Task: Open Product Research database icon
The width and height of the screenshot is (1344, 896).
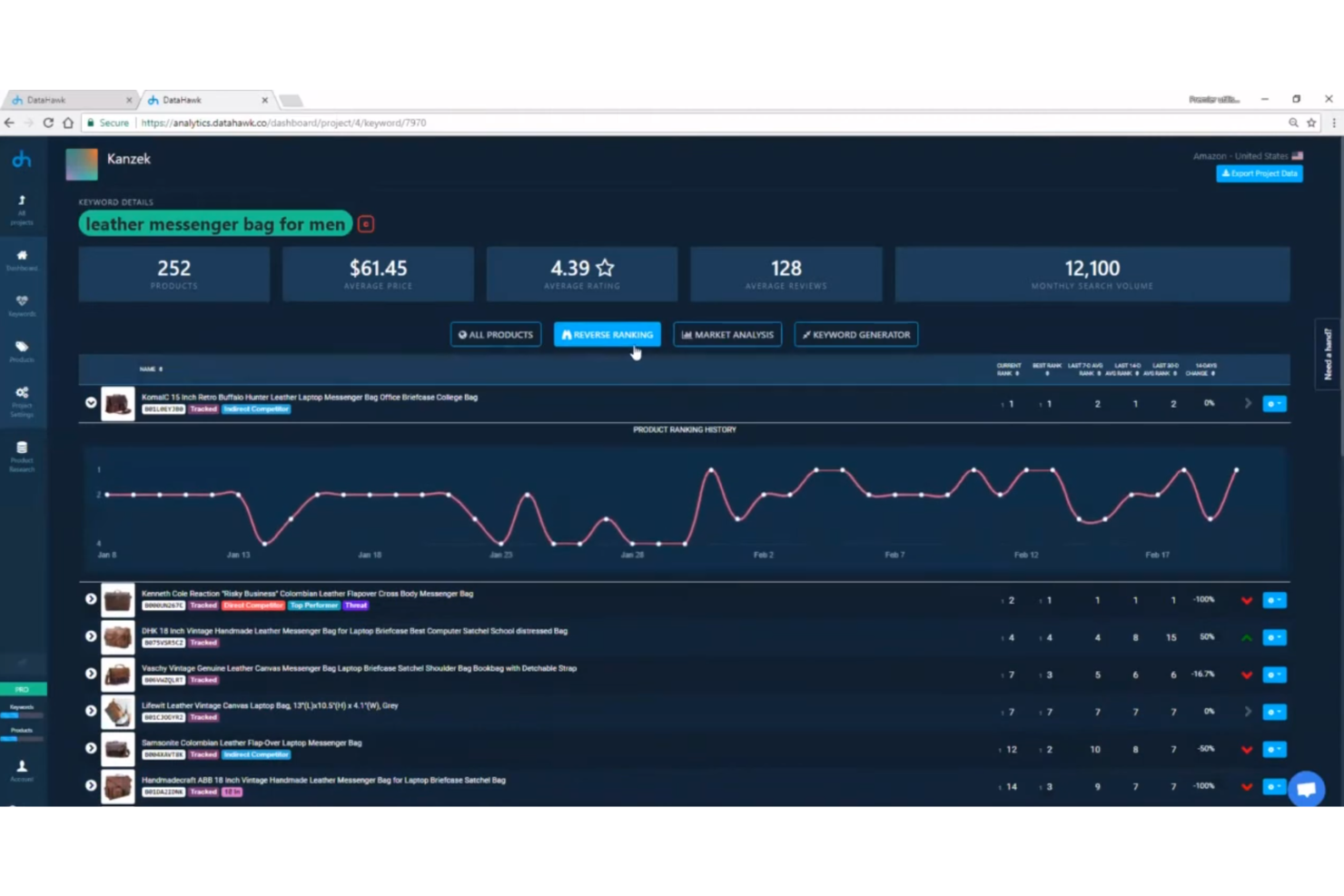Action: (x=22, y=456)
